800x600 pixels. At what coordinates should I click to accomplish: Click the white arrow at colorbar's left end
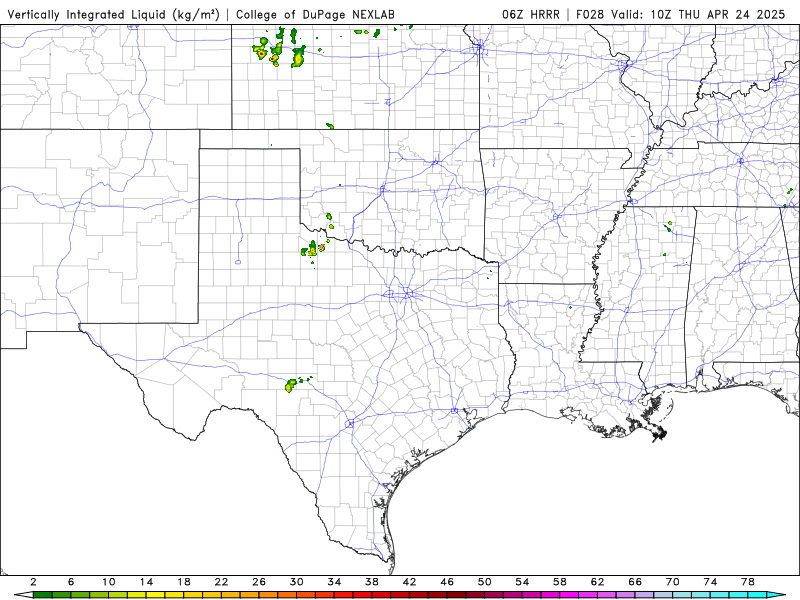[x=23, y=595]
